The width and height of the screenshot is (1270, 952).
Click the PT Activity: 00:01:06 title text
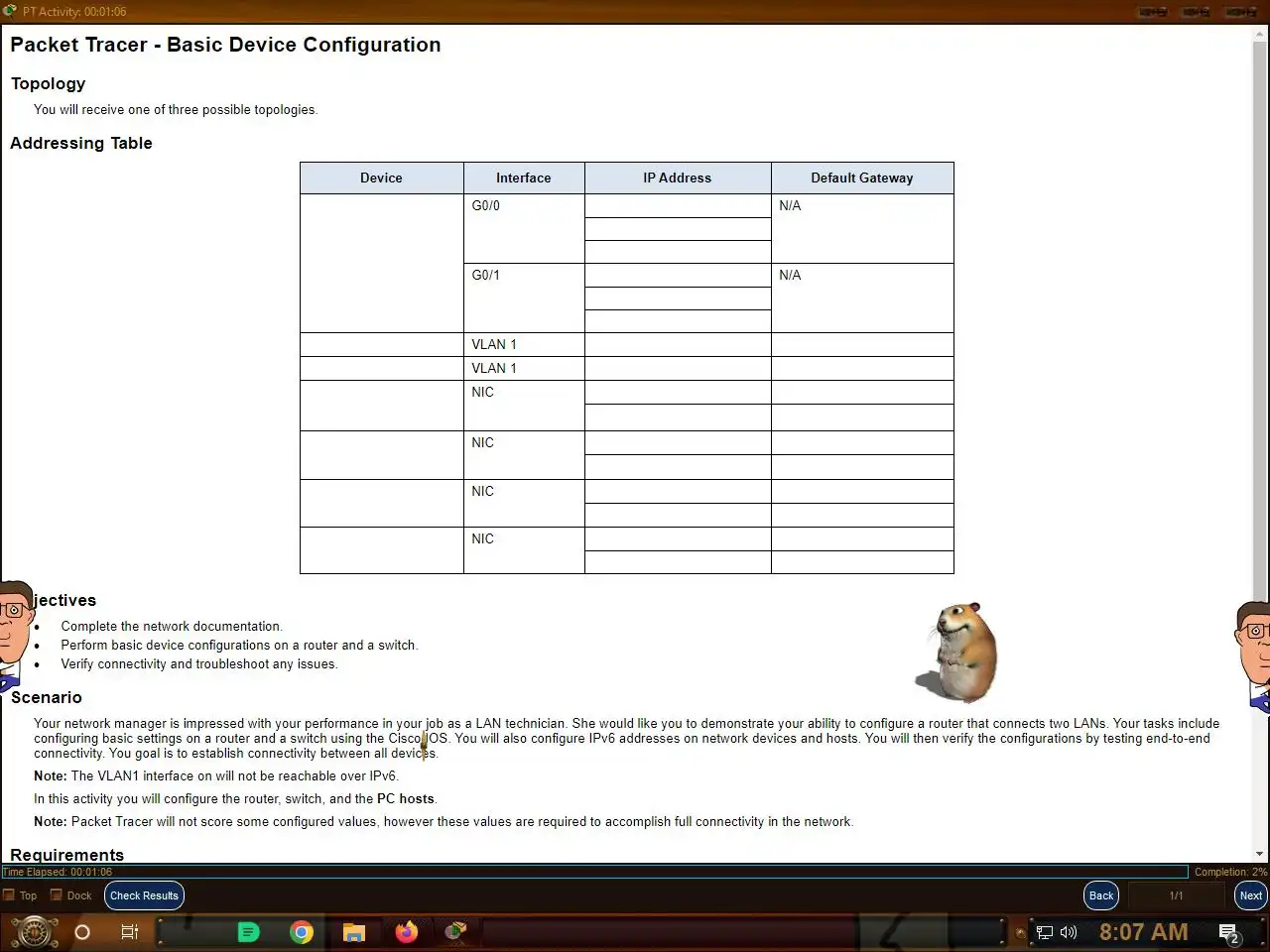(74, 12)
